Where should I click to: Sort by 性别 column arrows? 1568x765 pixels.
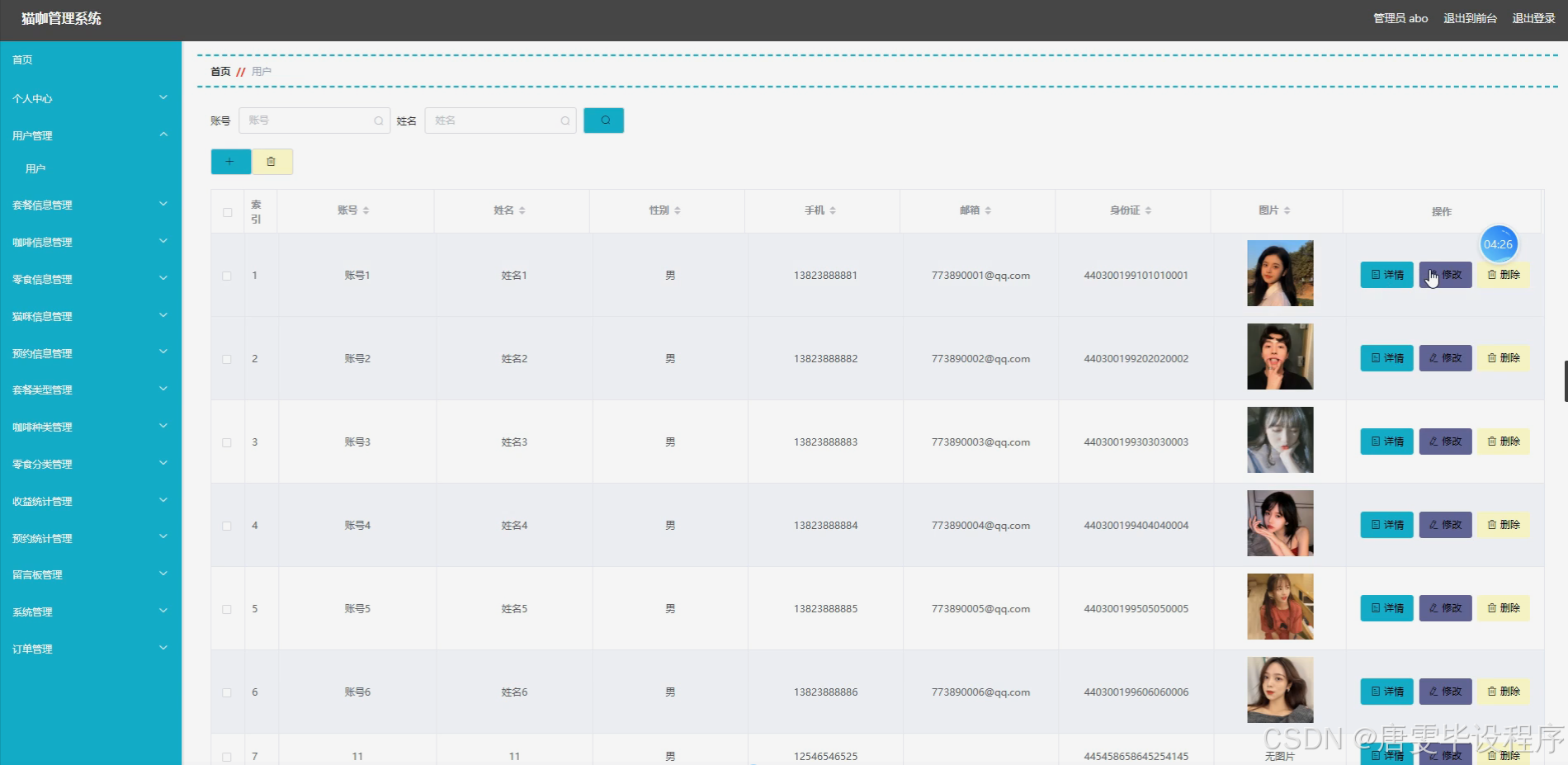pos(677,210)
